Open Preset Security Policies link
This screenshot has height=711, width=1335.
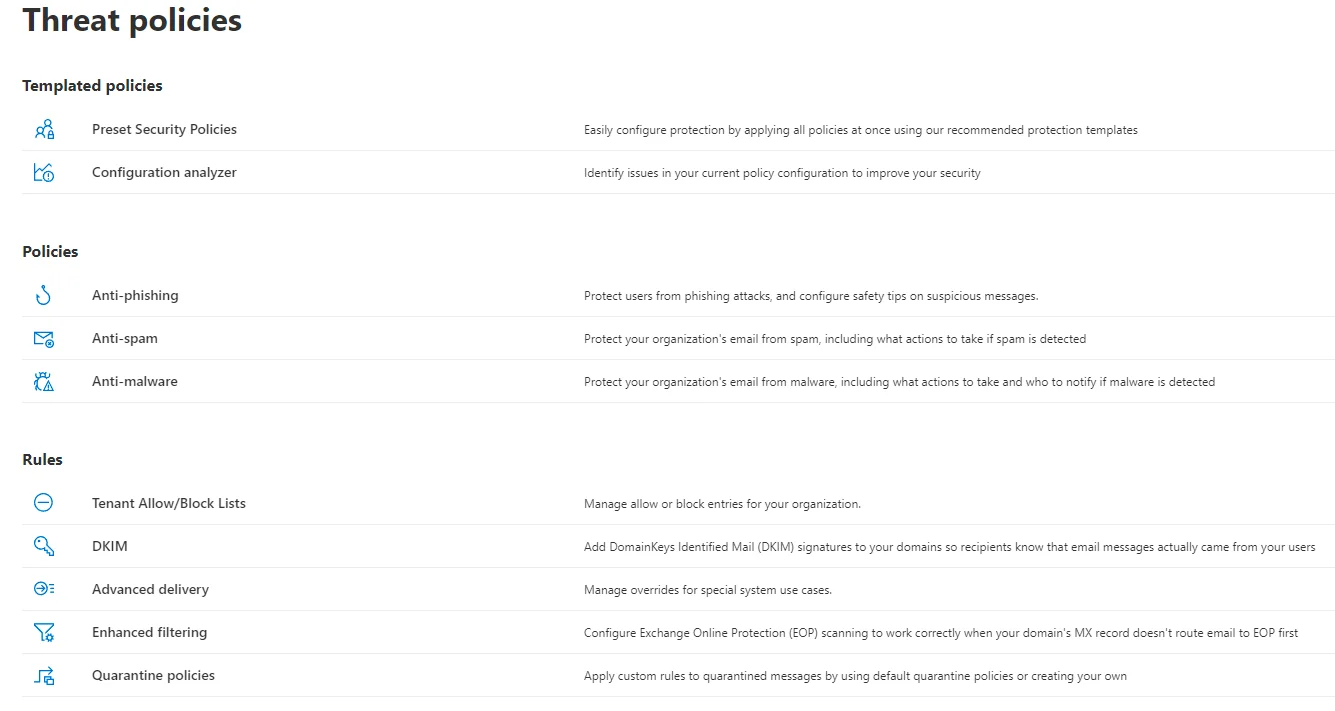point(164,130)
